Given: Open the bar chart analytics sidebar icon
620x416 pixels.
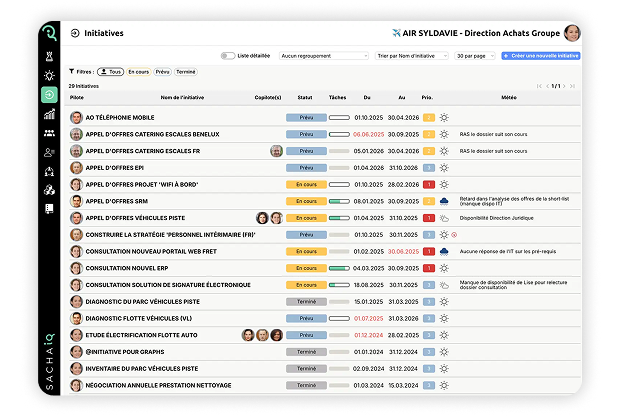Looking at the screenshot, I should 49,114.
